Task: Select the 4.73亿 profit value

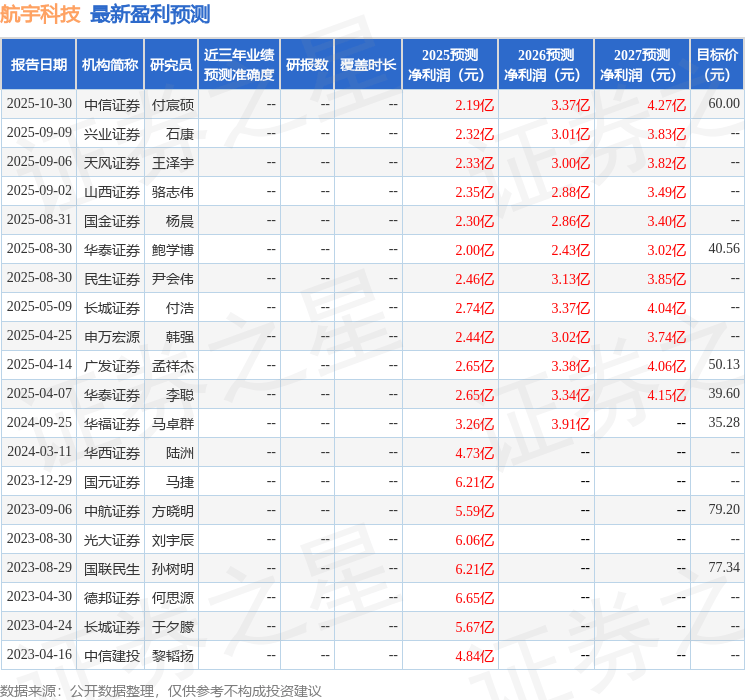Action: click(474, 453)
